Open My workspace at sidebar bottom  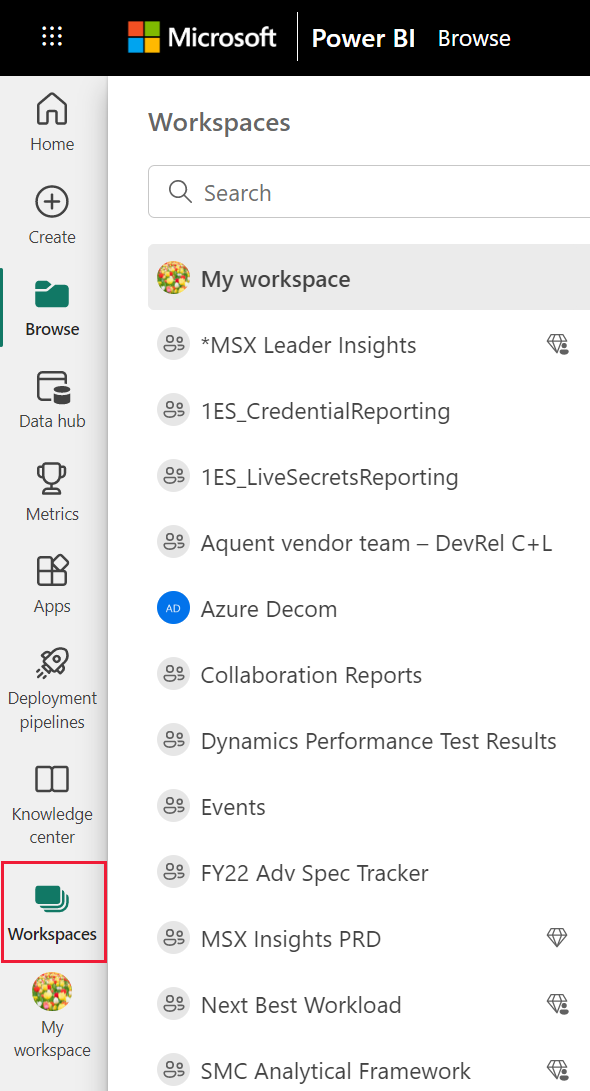[x=52, y=1016]
